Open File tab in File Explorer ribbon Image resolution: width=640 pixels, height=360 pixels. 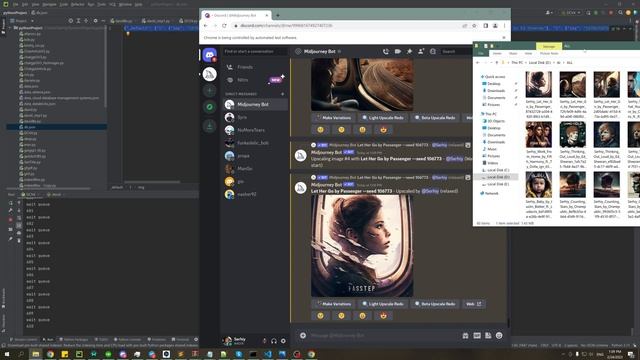[481, 53]
